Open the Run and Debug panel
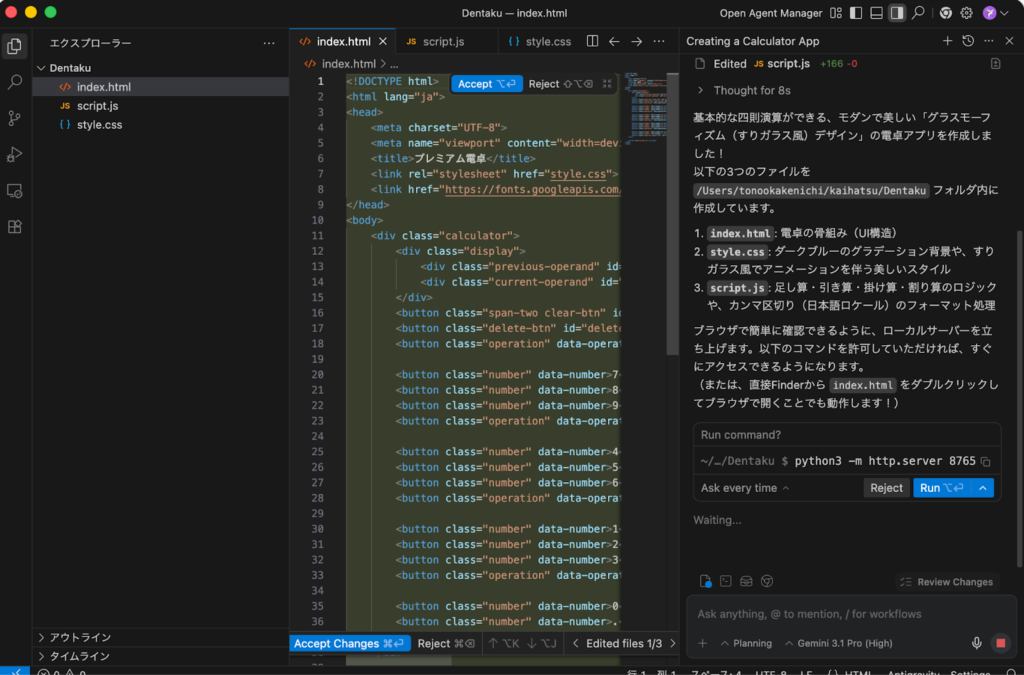This screenshot has width=1024, height=675. (x=14, y=154)
